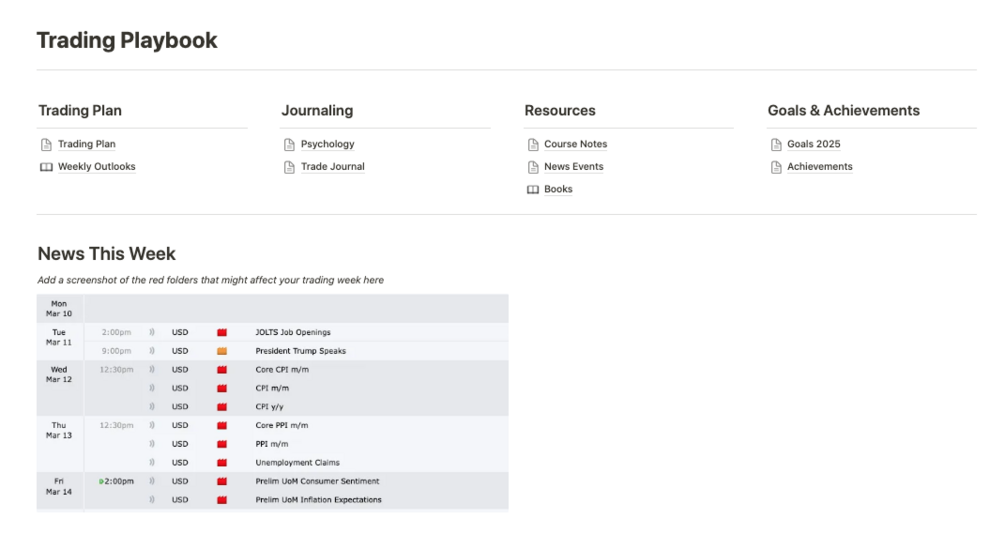Click the Trading Plan page icon
This screenshot has width=1005, height=549.
(46, 144)
